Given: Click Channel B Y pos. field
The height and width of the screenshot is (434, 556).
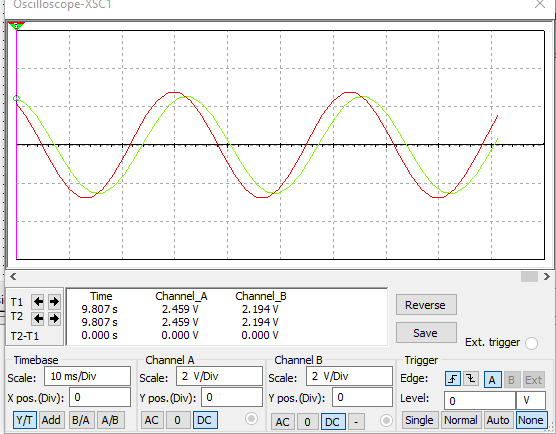Looking at the screenshot, I should click(362, 397).
